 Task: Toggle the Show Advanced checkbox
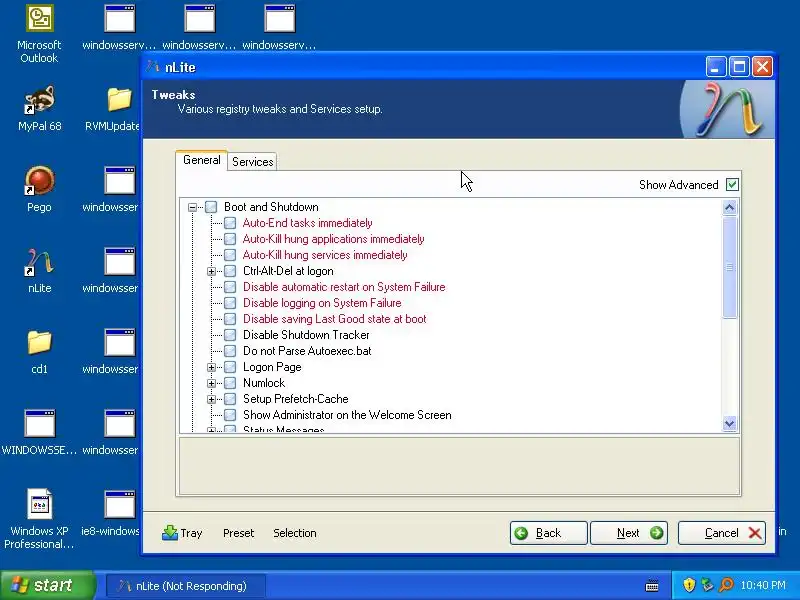tap(732, 185)
